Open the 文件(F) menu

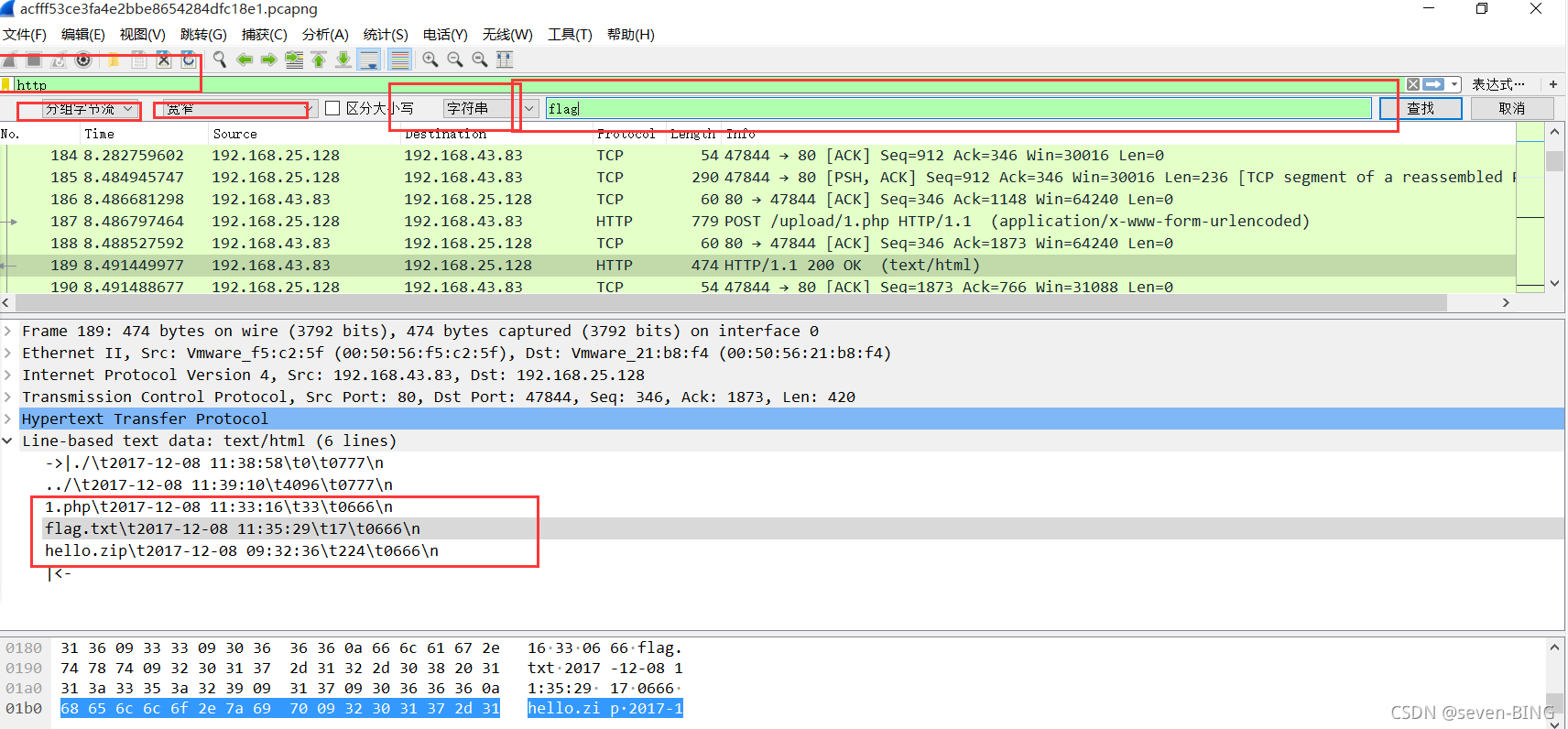(x=25, y=35)
